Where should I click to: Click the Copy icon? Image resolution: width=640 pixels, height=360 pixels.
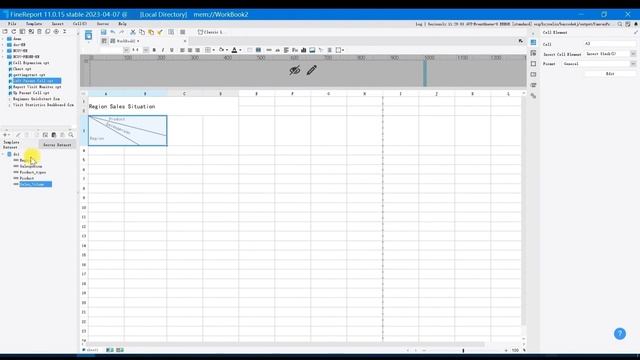(142, 32)
